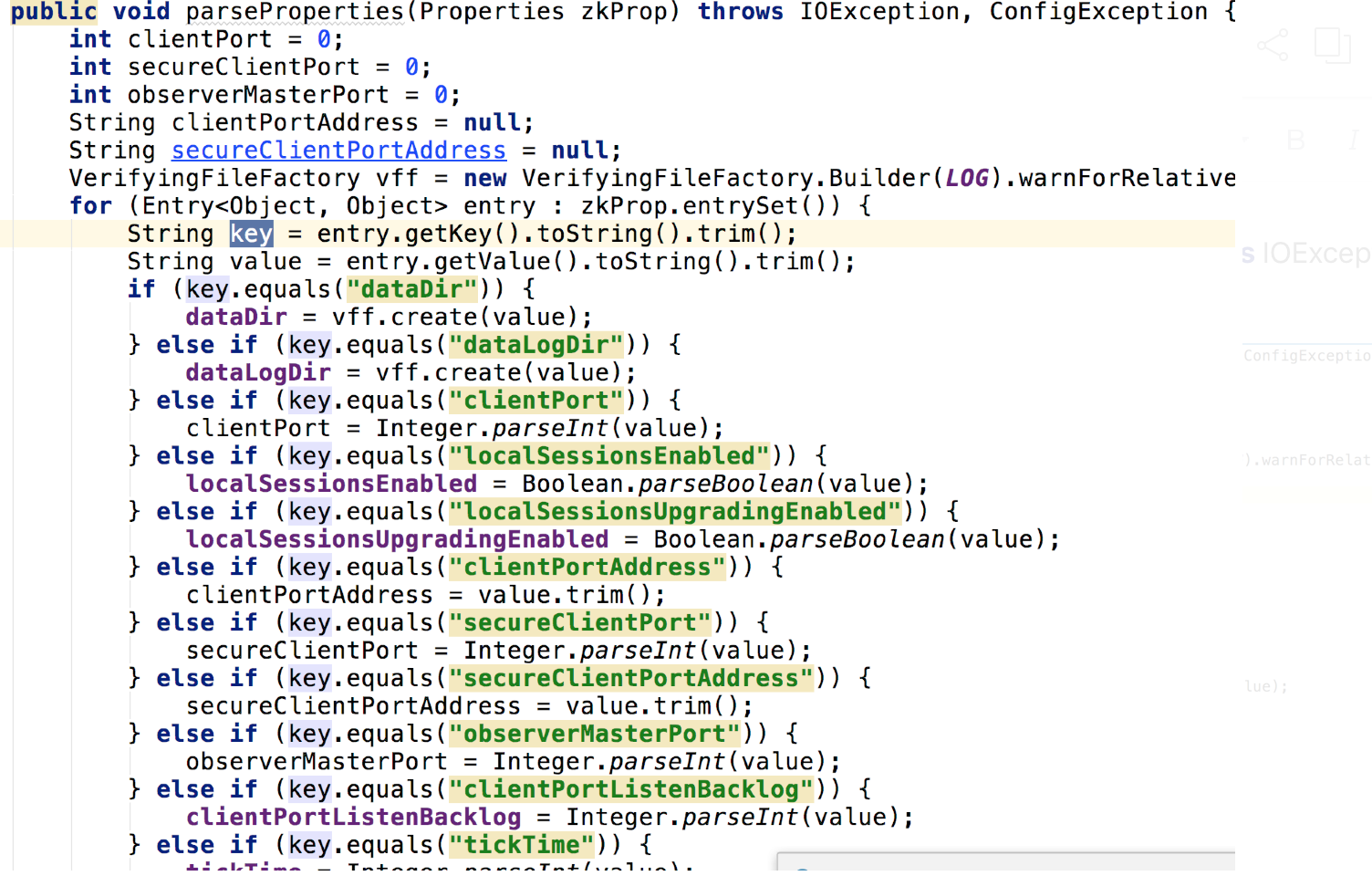Click the "clientPortListenBacklog" string literal
The image size is (1372, 876).
point(631,790)
